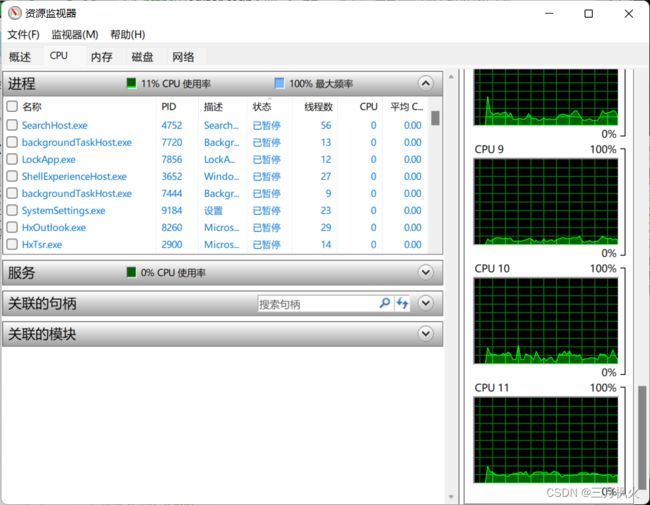Check the HxOutlook.exe checkbox
The width and height of the screenshot is (650, 505).
[x=12, y=227]
